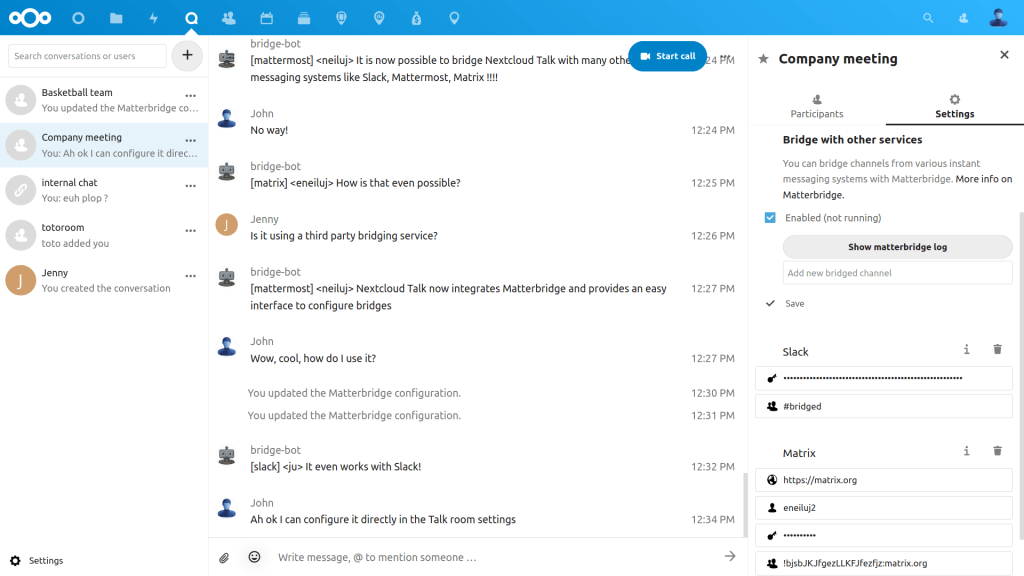
Task: Open the Activity lightning bolt app
Action: (x=153, y=18)
